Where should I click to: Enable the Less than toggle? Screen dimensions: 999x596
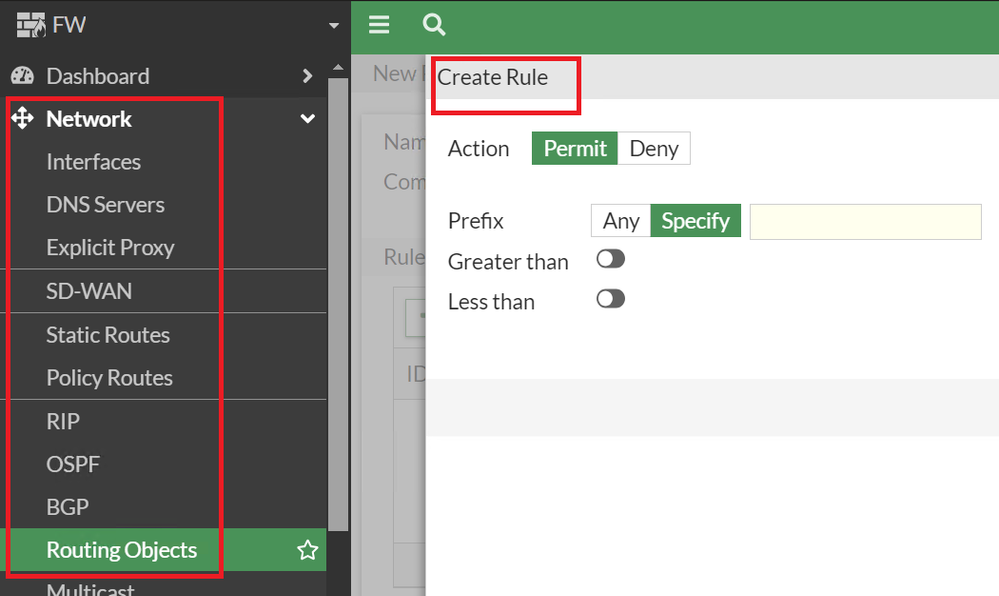pyautogui.click(x=610, y=299)
